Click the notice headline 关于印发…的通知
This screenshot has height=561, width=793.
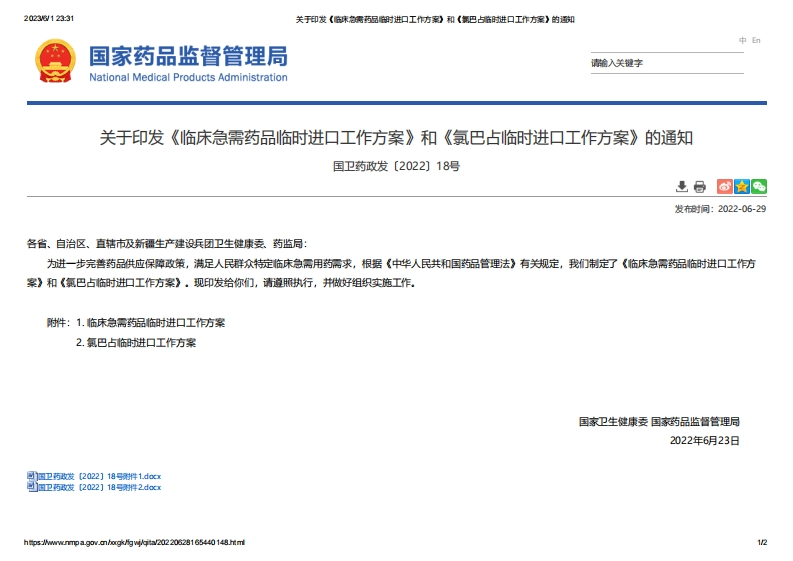(397, 138)
